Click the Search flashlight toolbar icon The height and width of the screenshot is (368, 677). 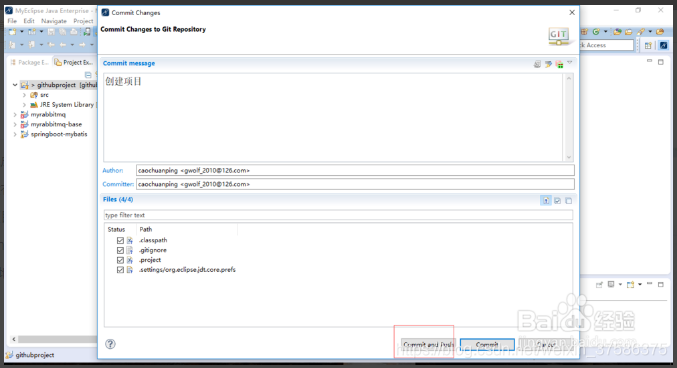(641, 32)
